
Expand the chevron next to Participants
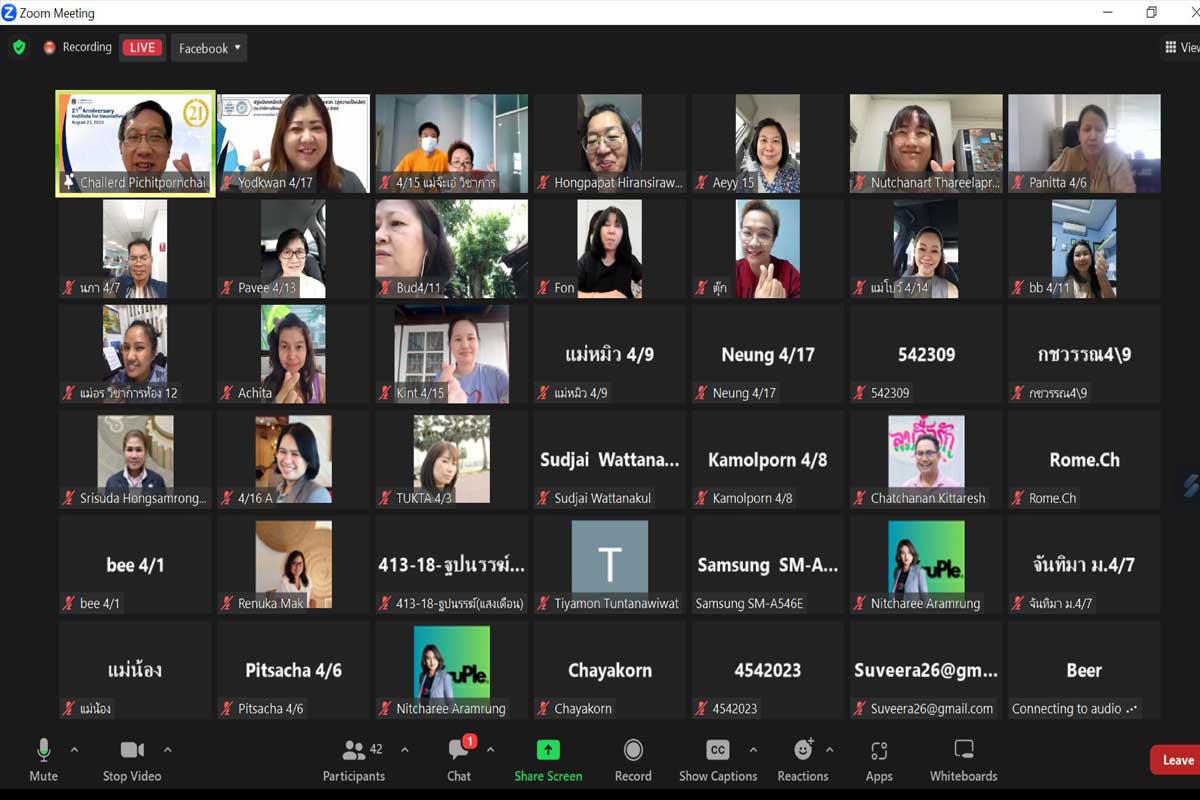point(404,749)
